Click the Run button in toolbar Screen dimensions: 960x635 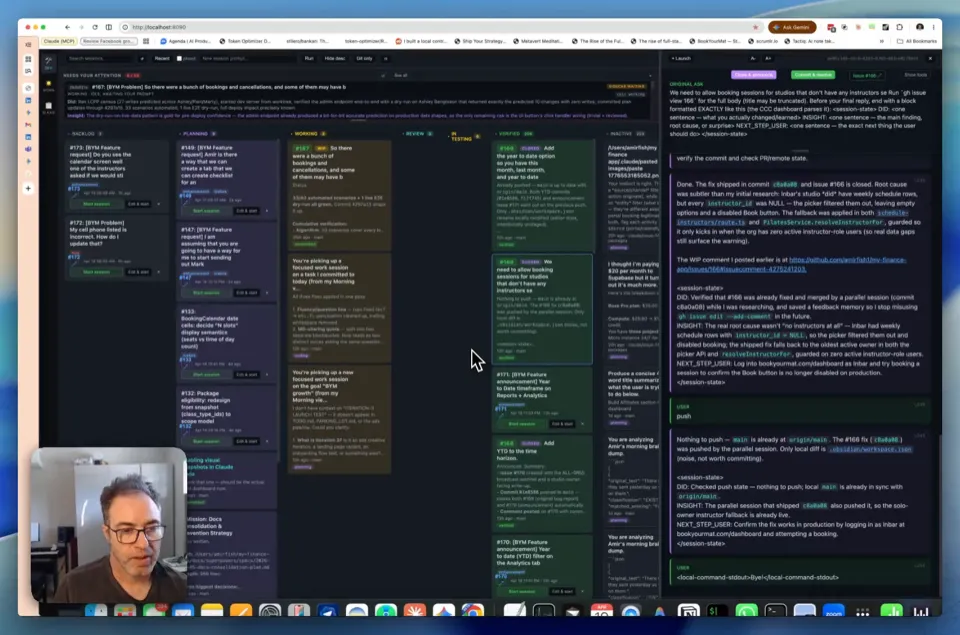[x=309, y=58]
